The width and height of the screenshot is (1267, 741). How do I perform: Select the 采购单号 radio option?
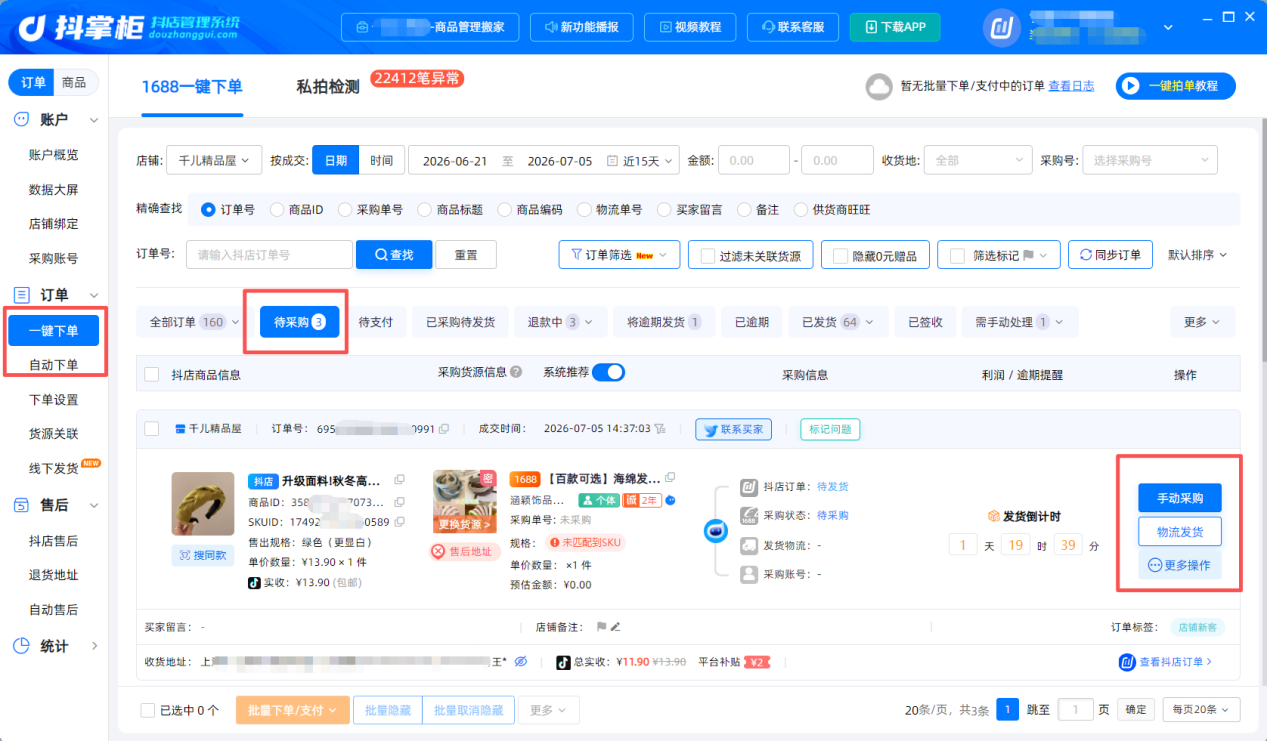[x=346, y=210]
